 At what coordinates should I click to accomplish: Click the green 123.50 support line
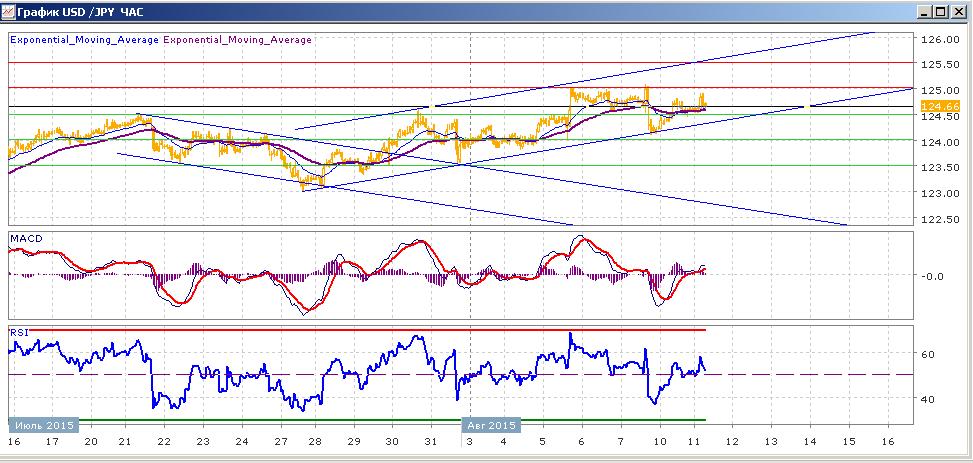coord(460,165)
